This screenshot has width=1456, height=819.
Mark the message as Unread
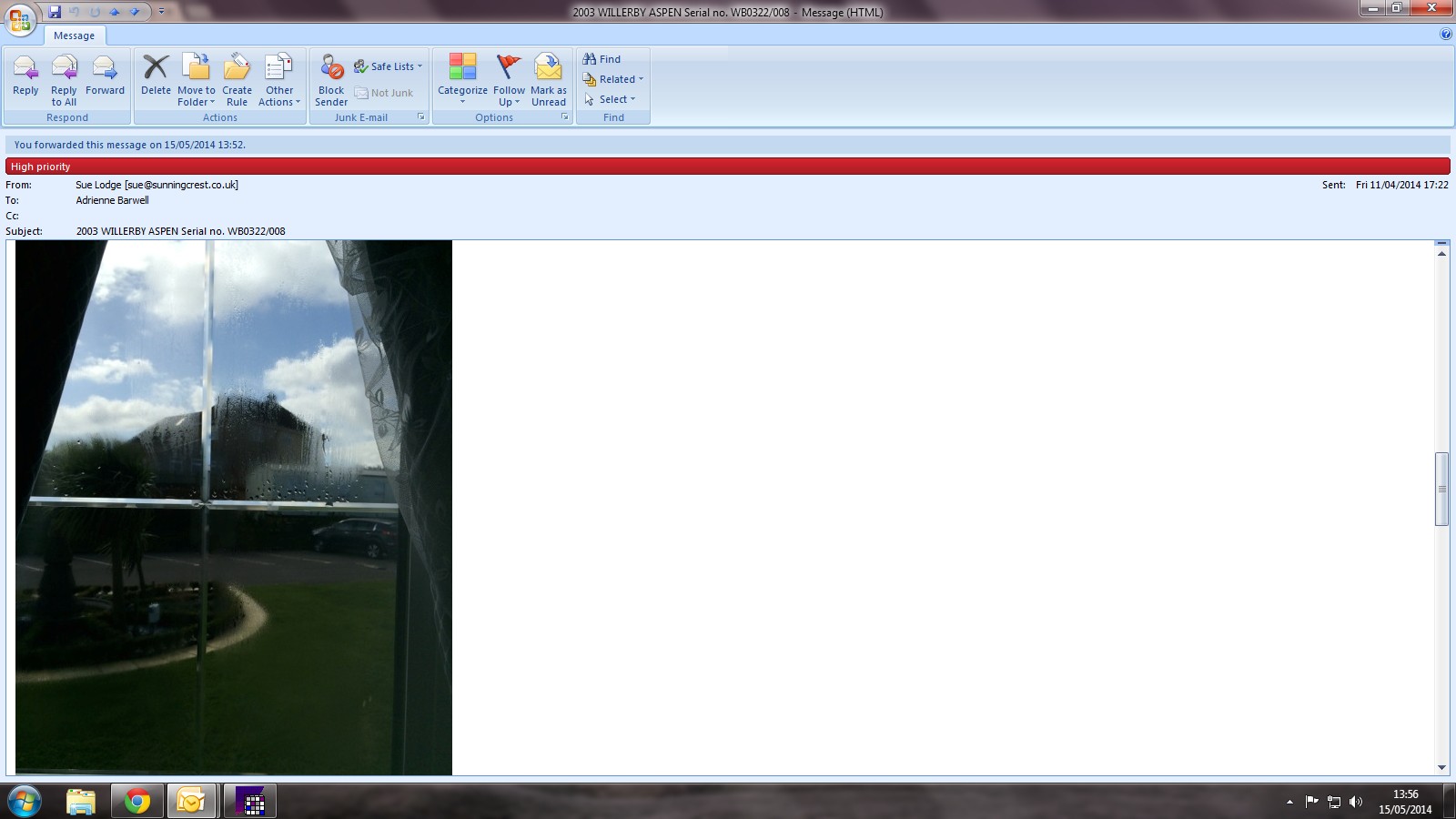point(549,69)
